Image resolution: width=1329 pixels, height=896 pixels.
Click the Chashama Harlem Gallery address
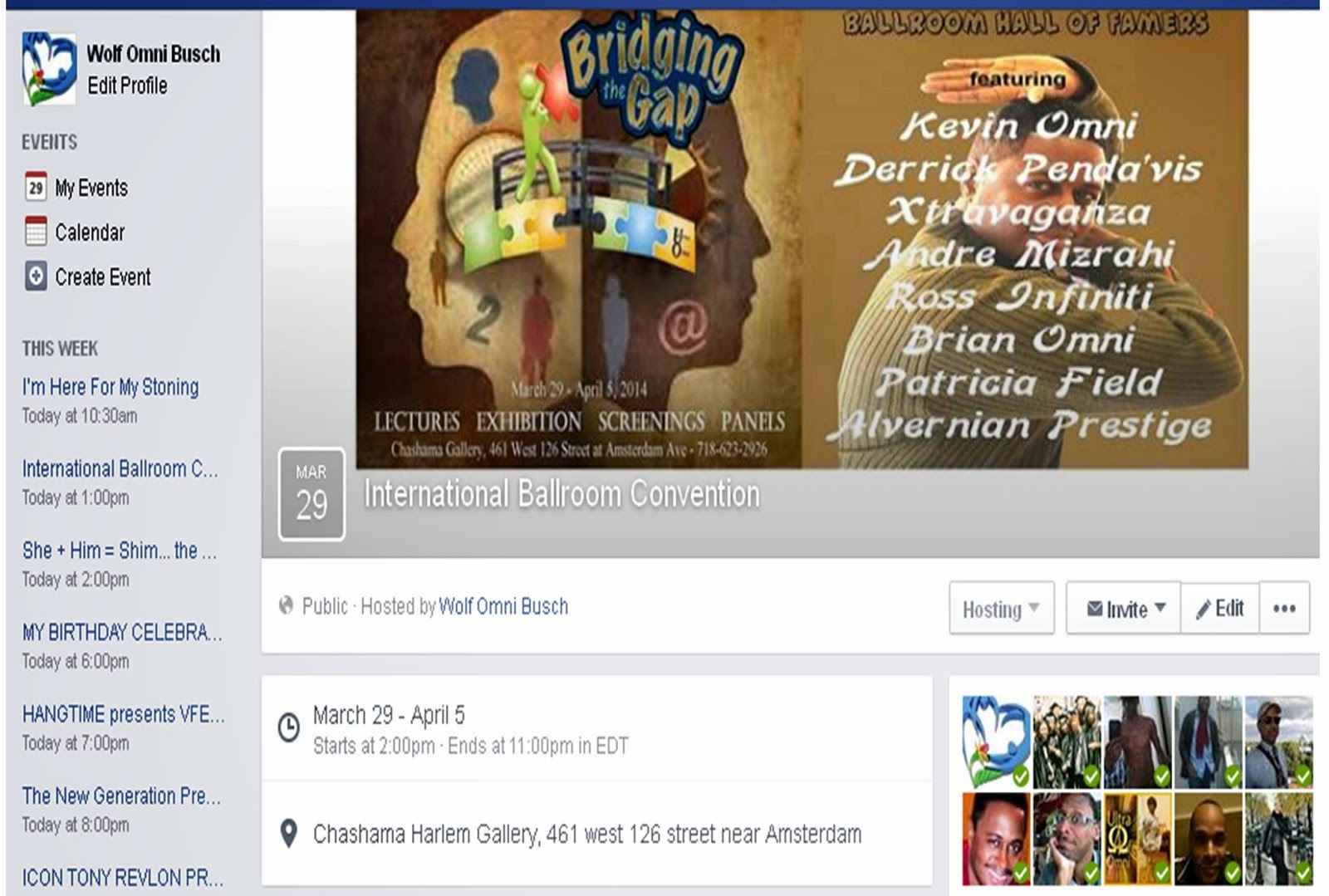(x=587, y=834)
